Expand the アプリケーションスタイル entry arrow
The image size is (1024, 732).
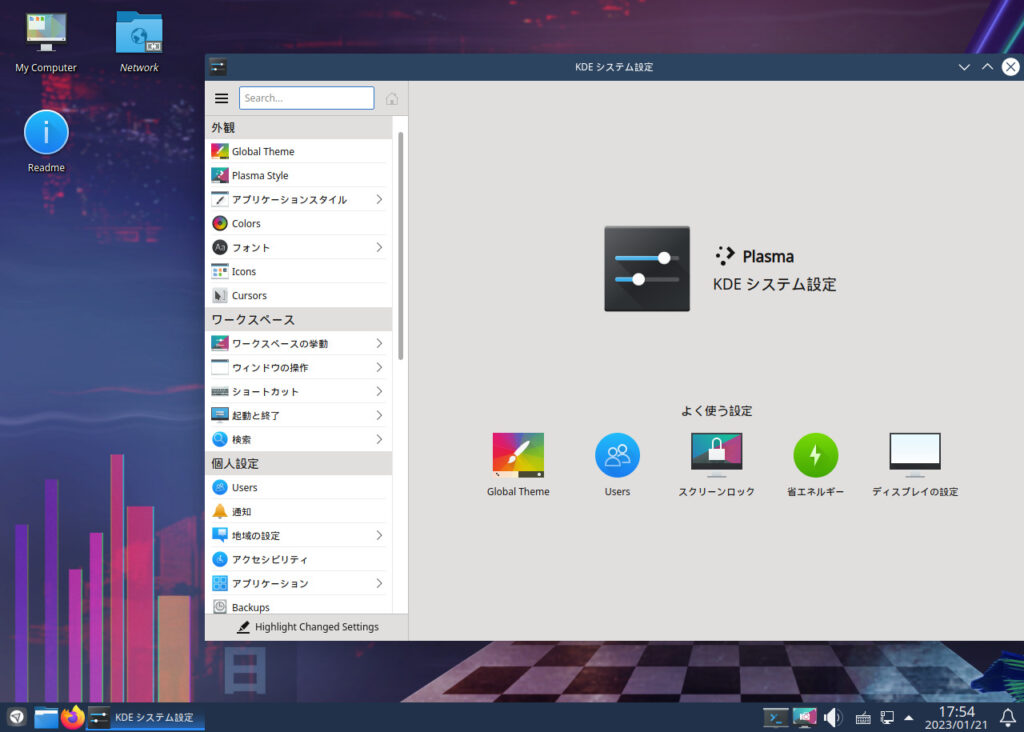pos(379,200)
